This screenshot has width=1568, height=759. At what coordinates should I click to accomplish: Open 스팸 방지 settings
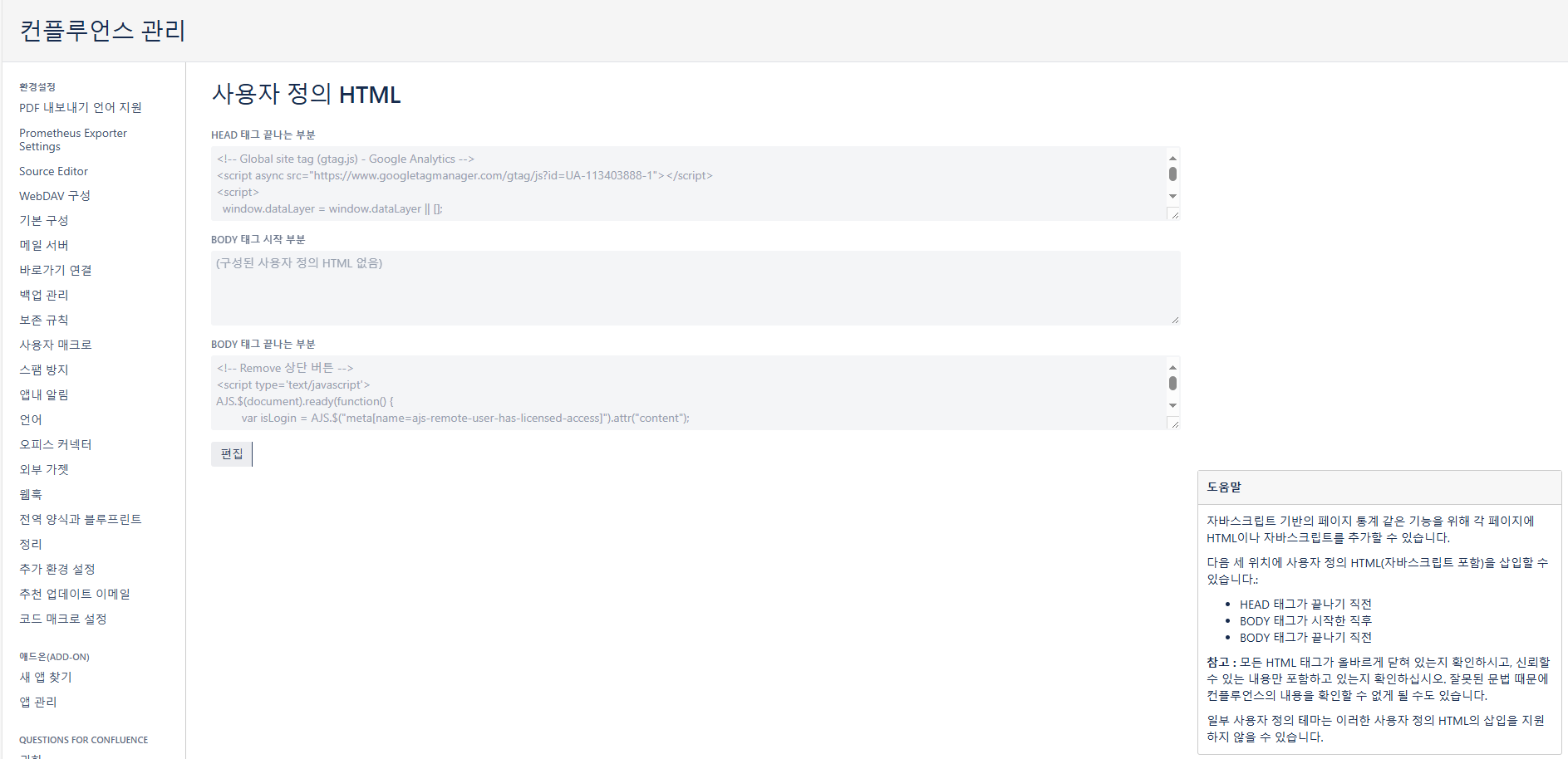pos(44,370)
